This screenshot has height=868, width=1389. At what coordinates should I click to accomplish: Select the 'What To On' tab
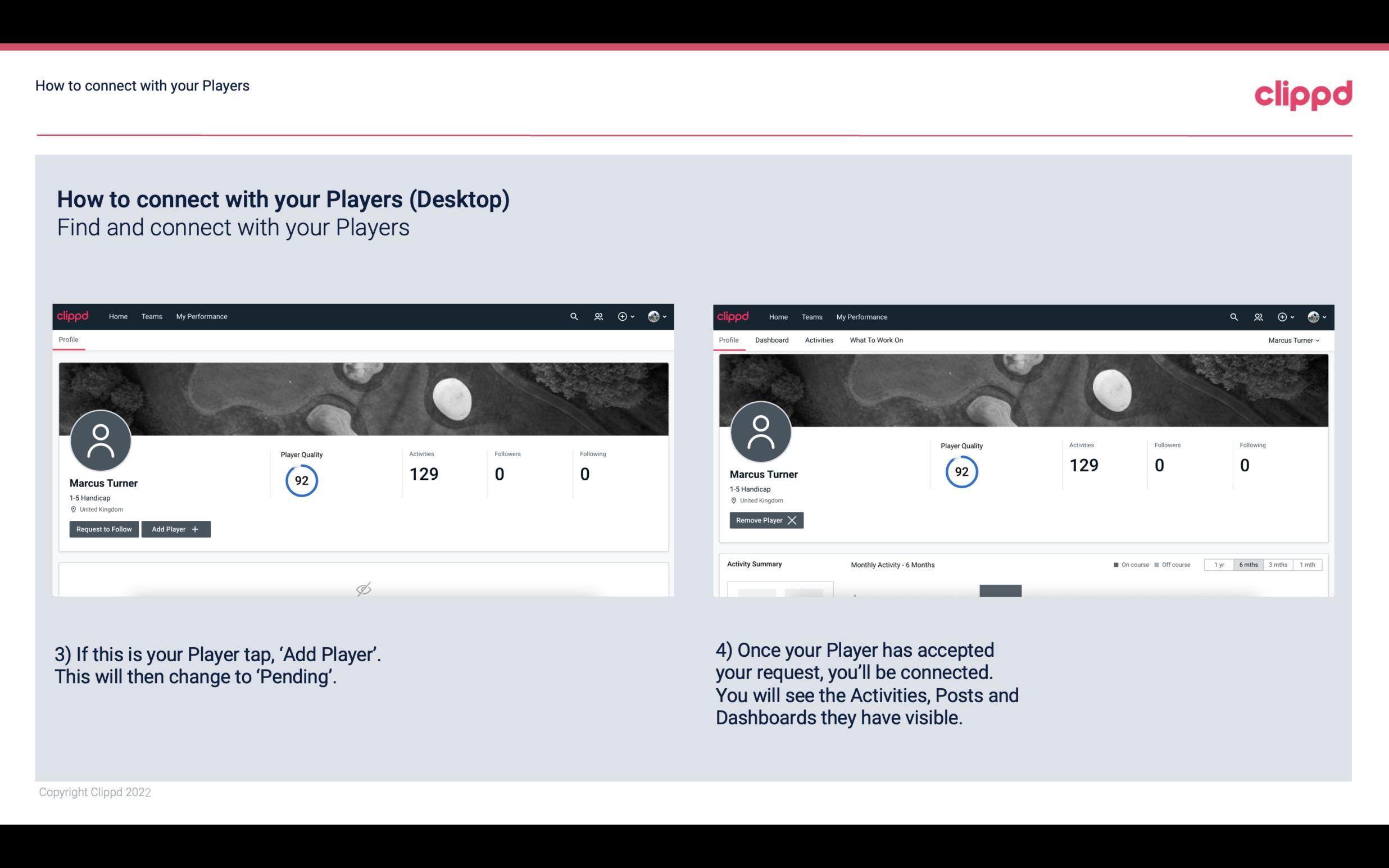[x=876, y=340]
